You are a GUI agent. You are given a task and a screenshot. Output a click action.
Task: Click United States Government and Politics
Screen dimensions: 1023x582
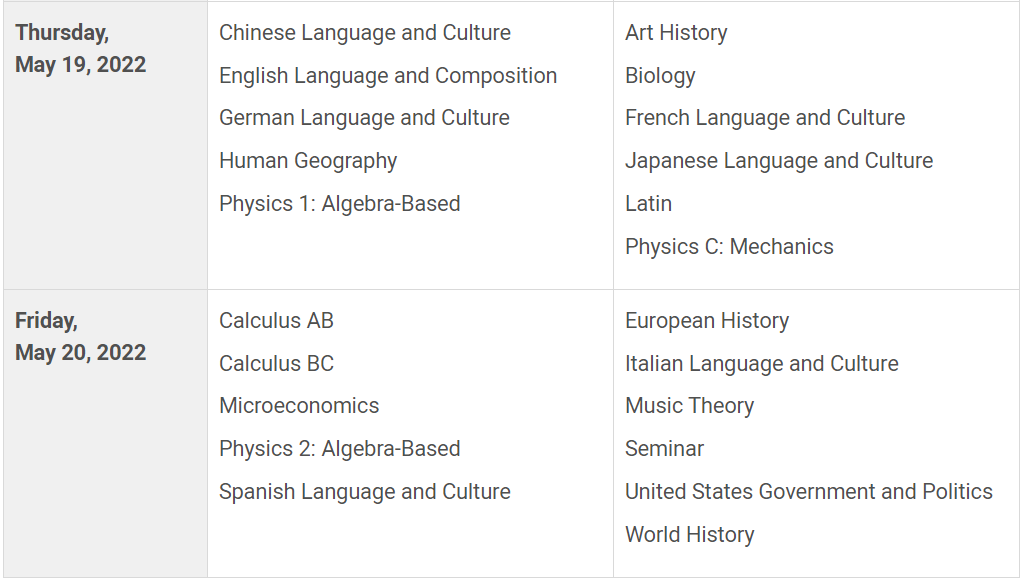[809, 492]
